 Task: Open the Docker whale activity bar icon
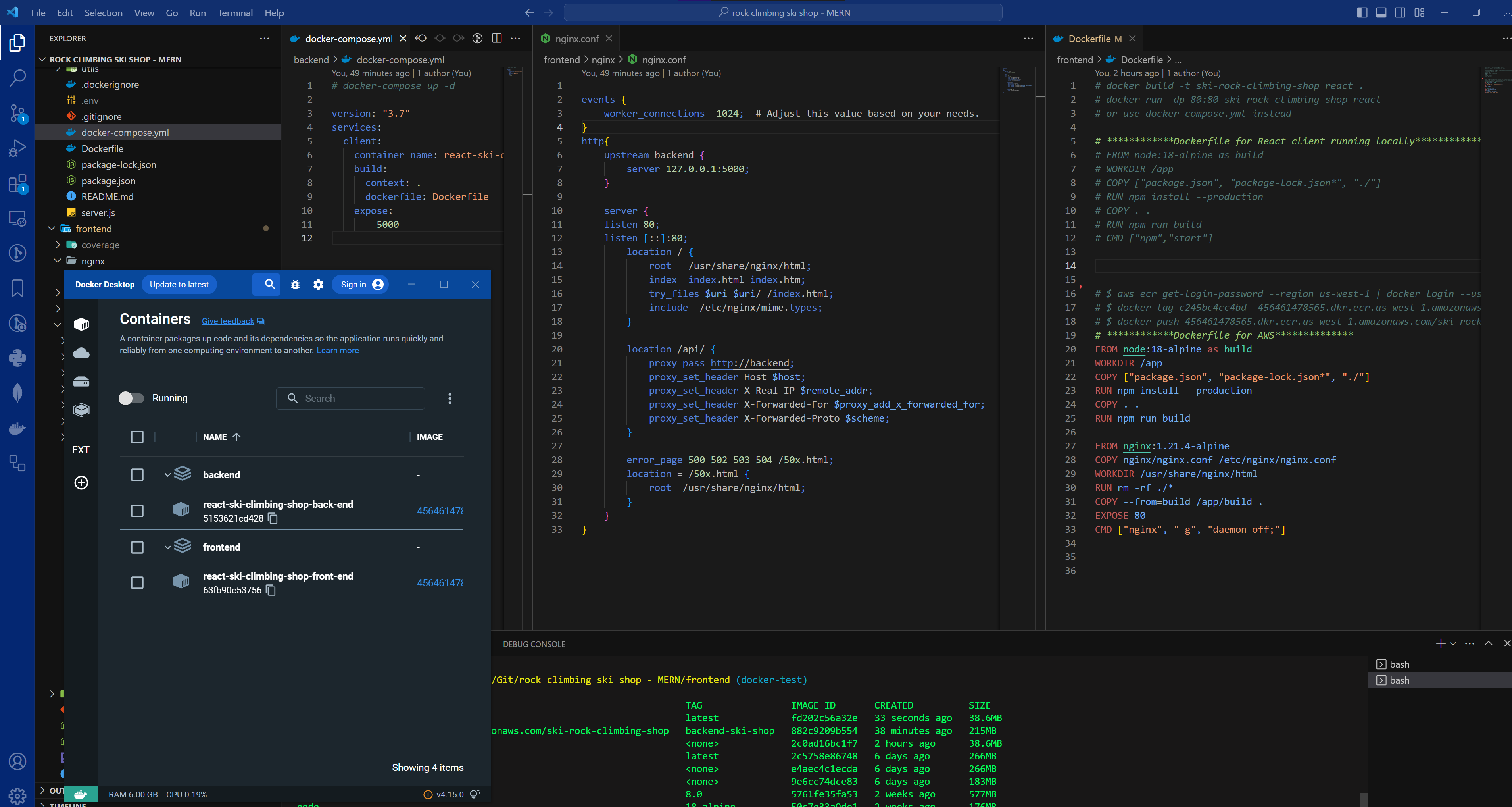pos(17,428)
